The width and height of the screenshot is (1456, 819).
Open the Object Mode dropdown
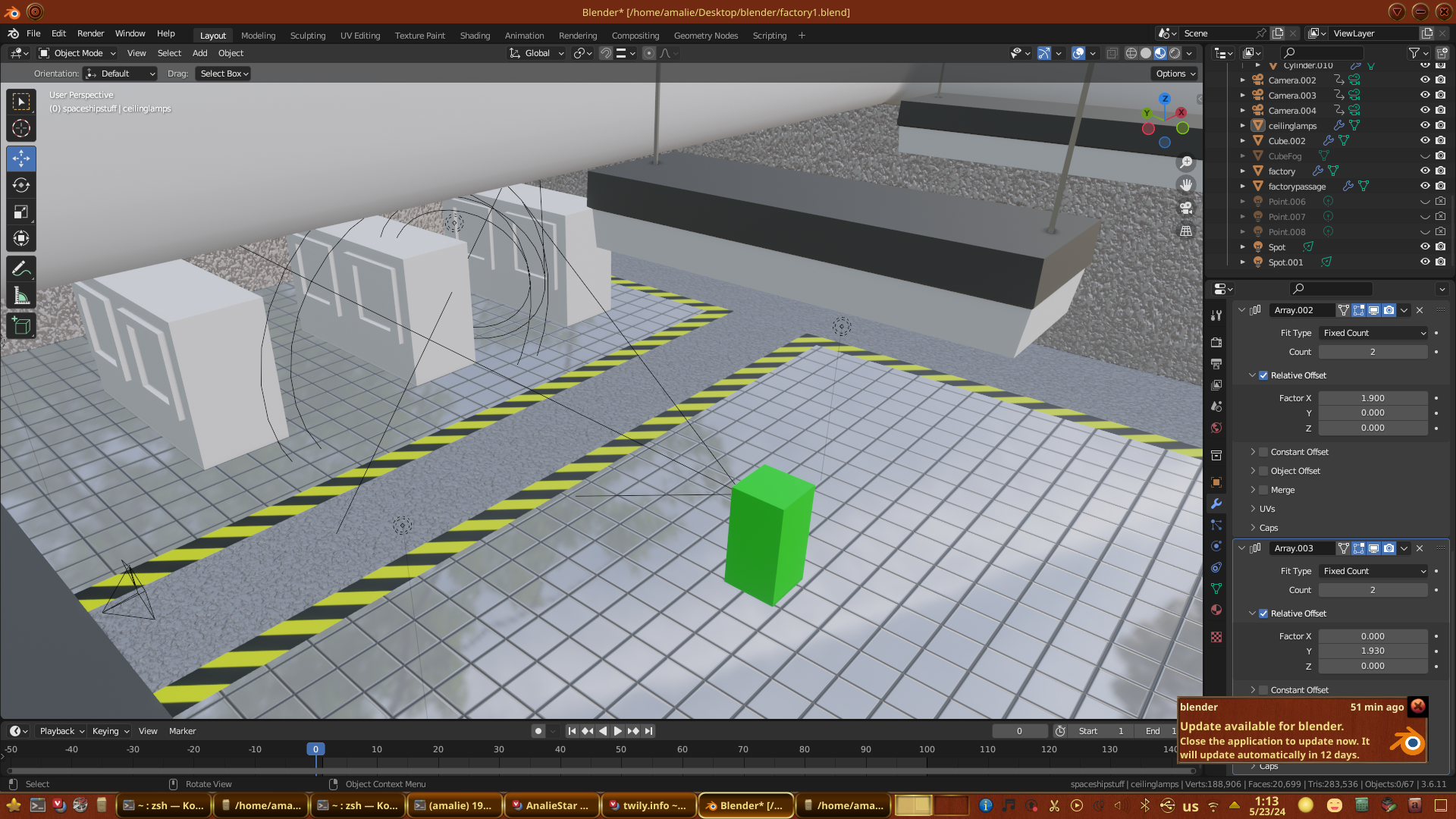(x=77, y=53)
